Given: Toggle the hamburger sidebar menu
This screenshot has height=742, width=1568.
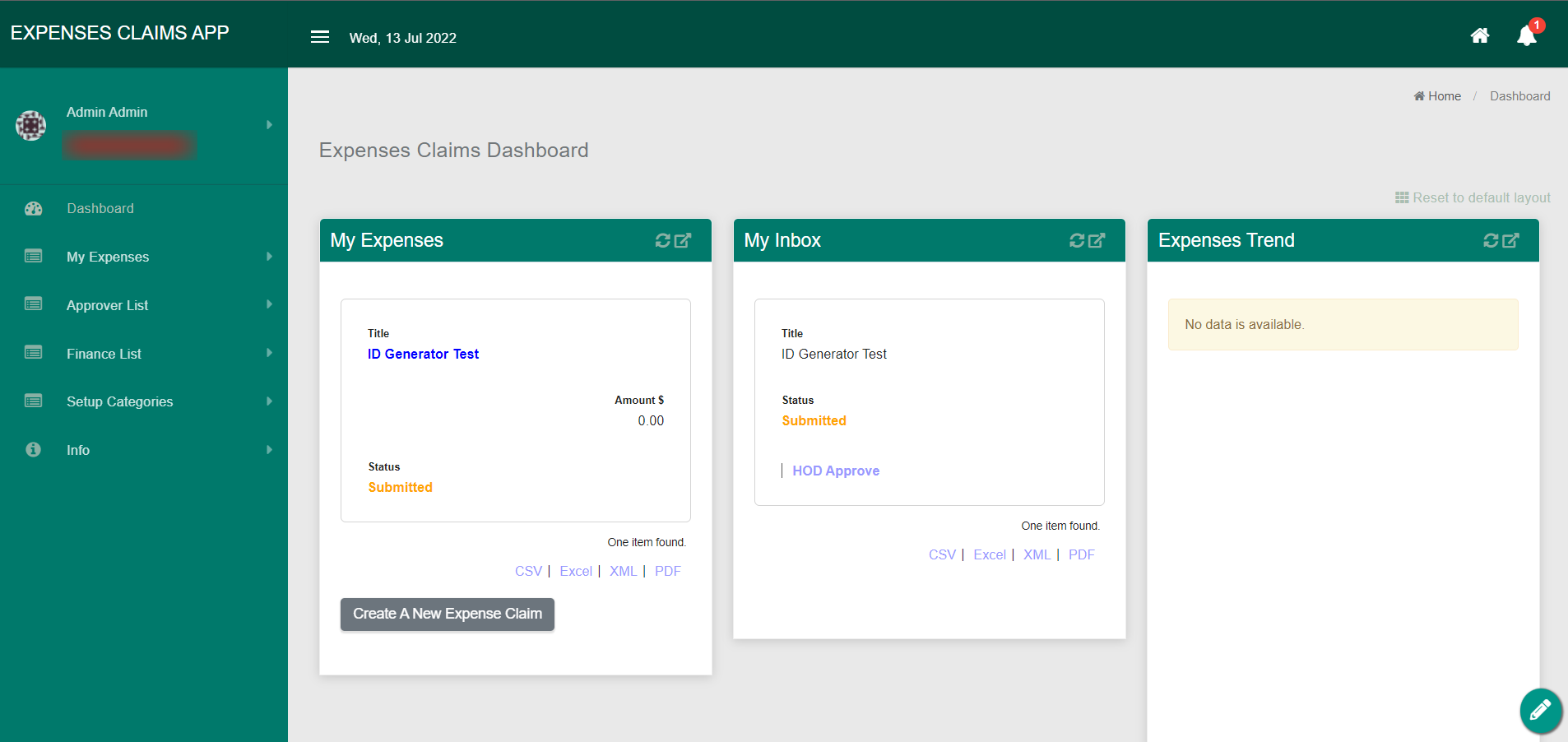Looking at the screenshot, I should point(320,37).
